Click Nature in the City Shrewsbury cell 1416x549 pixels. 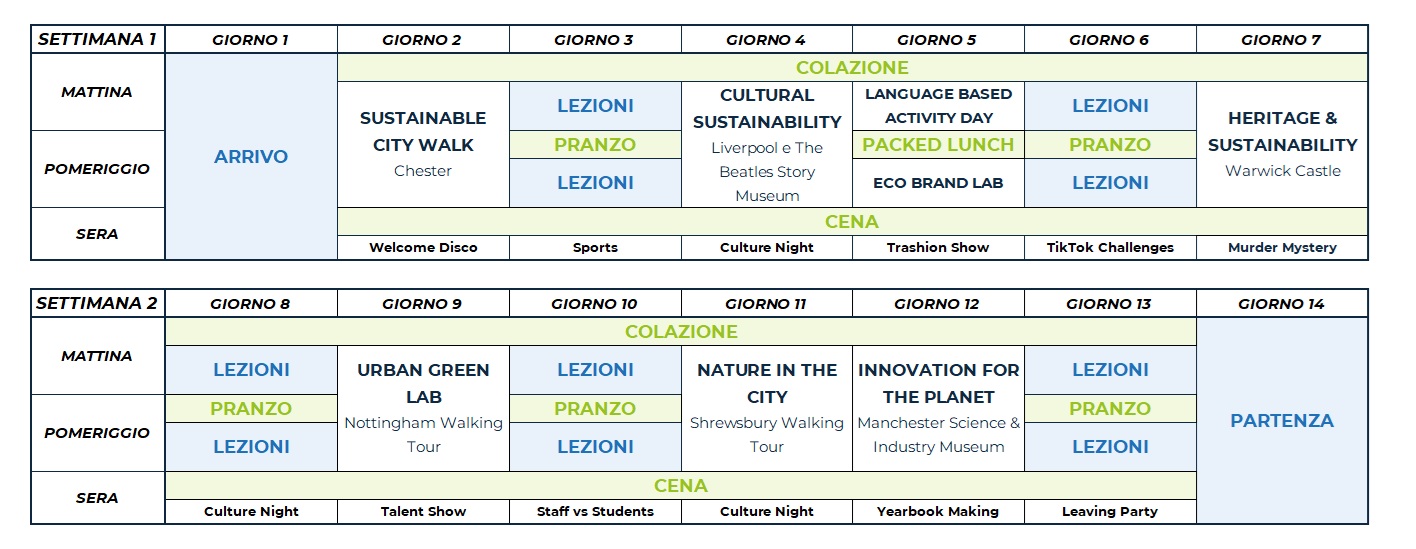[x=767, y=407]
